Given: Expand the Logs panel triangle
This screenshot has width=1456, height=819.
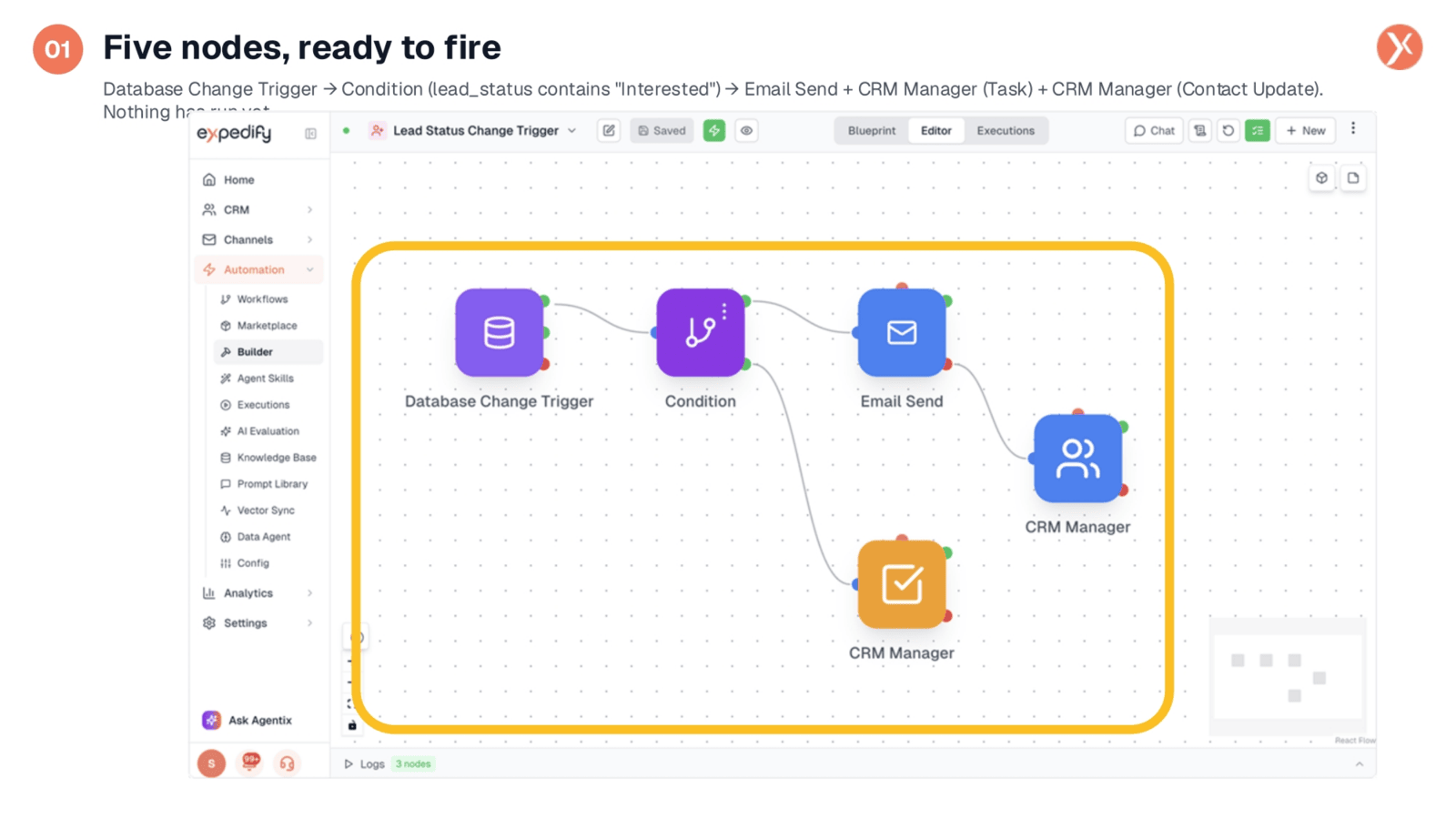Looking at the screenshot, I should (348, 763).
